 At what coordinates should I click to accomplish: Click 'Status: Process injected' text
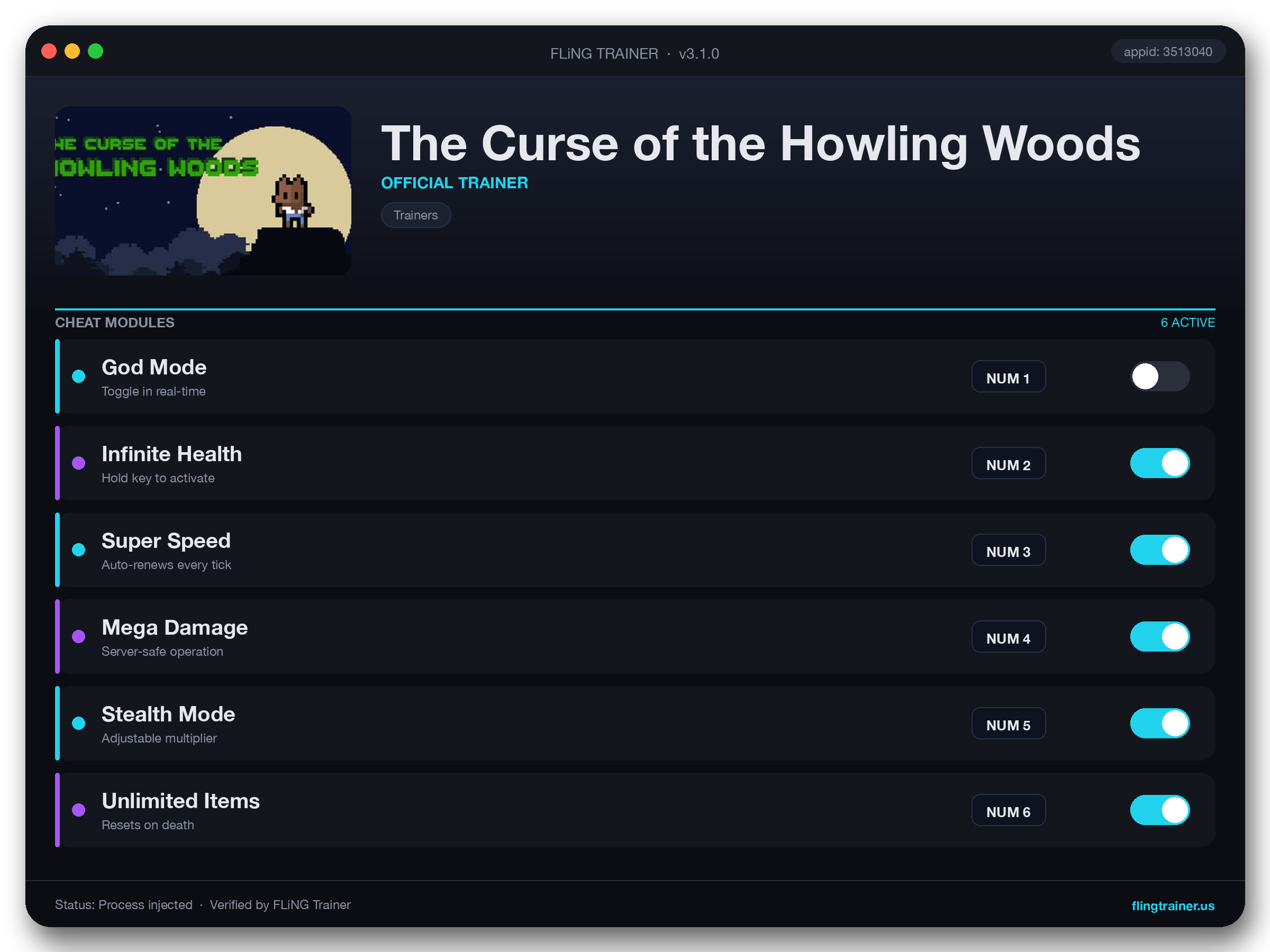point(123,905)
